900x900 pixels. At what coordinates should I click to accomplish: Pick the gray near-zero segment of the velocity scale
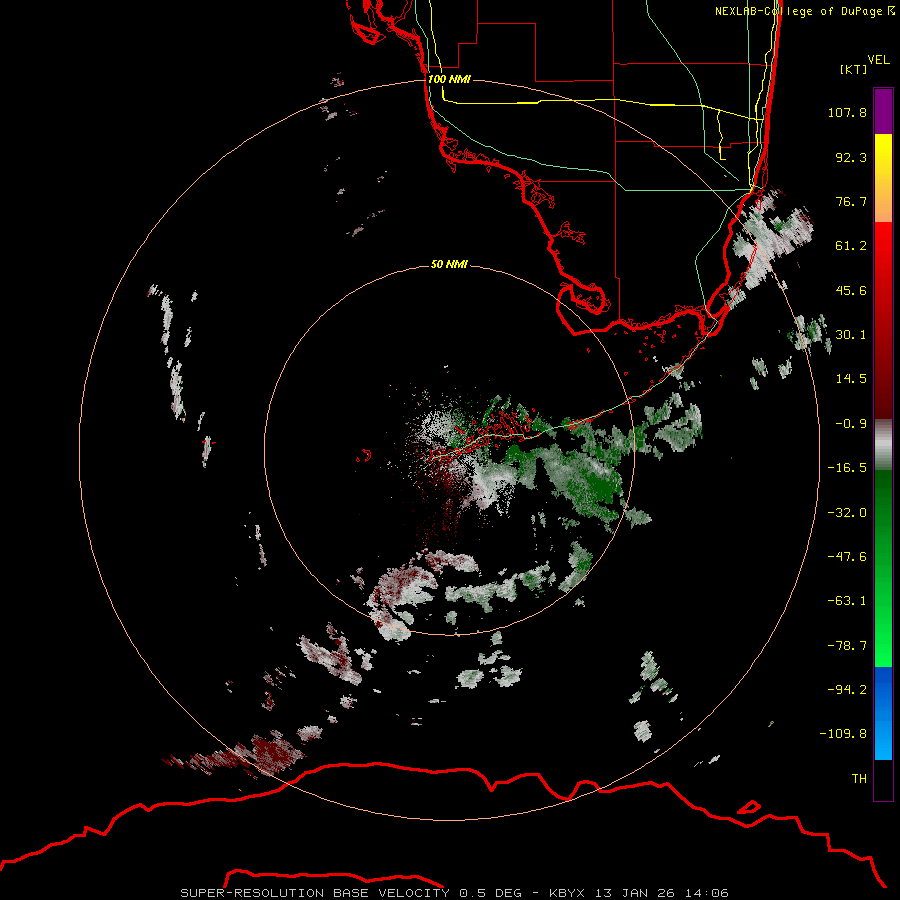tap(883, 445)
